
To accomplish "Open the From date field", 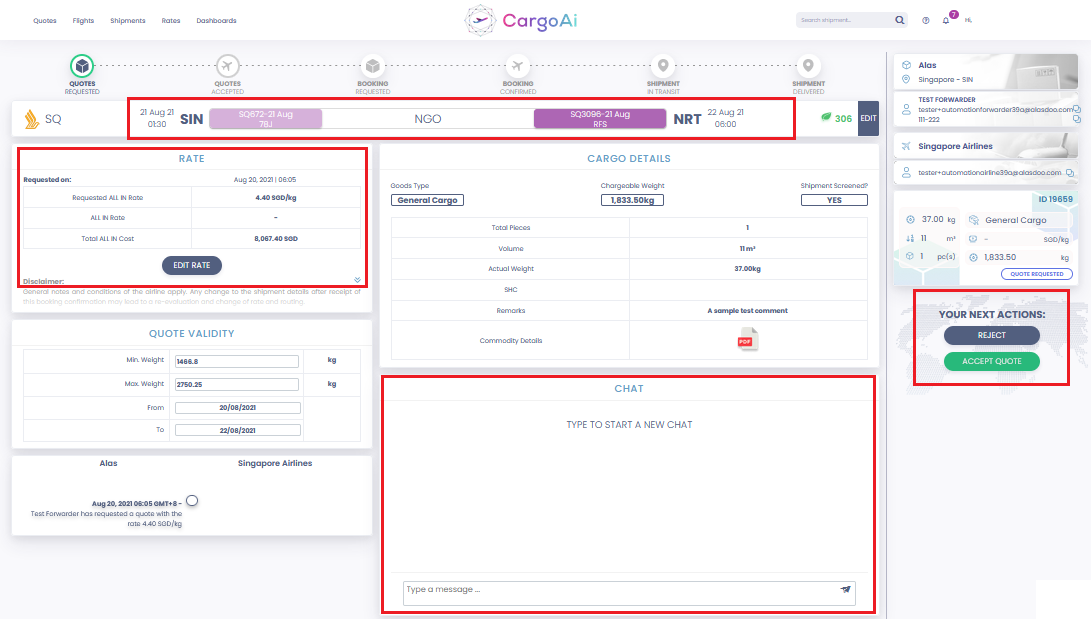I will point(237,408).
